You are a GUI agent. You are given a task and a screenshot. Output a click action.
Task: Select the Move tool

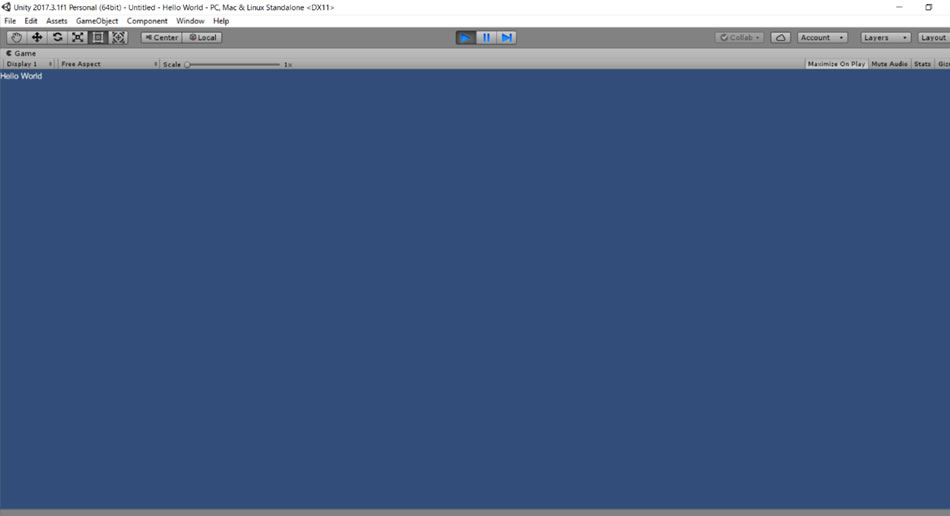tap(37, 38)
